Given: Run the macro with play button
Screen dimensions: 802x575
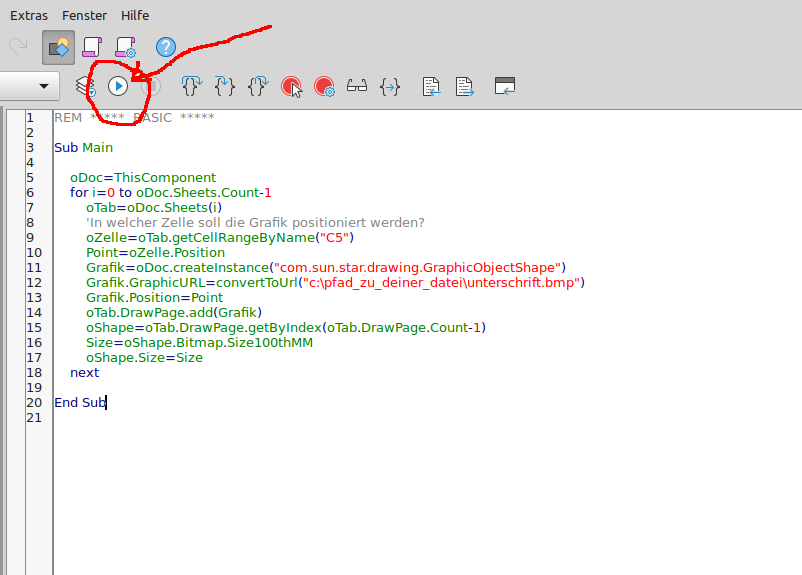Looking at the screenshot, I should [x=118, y=86].
